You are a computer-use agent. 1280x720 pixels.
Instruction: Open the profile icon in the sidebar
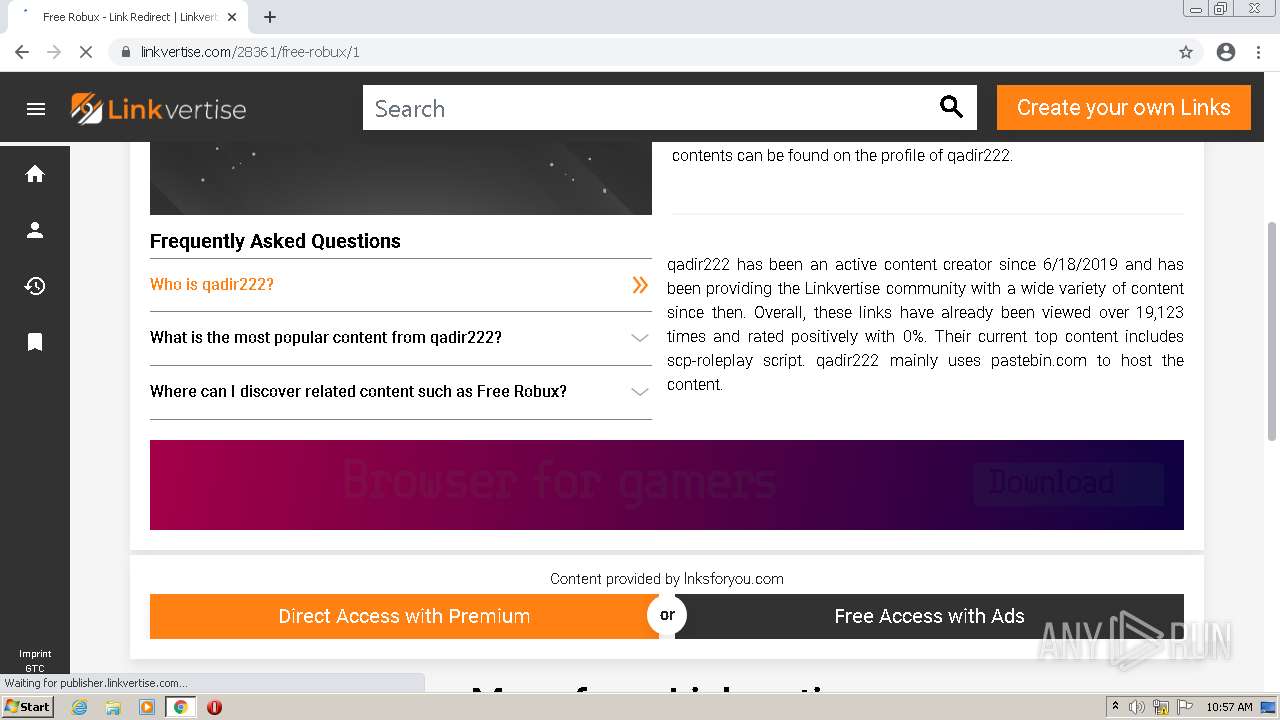pyautogui.click(x=35, y=230)
